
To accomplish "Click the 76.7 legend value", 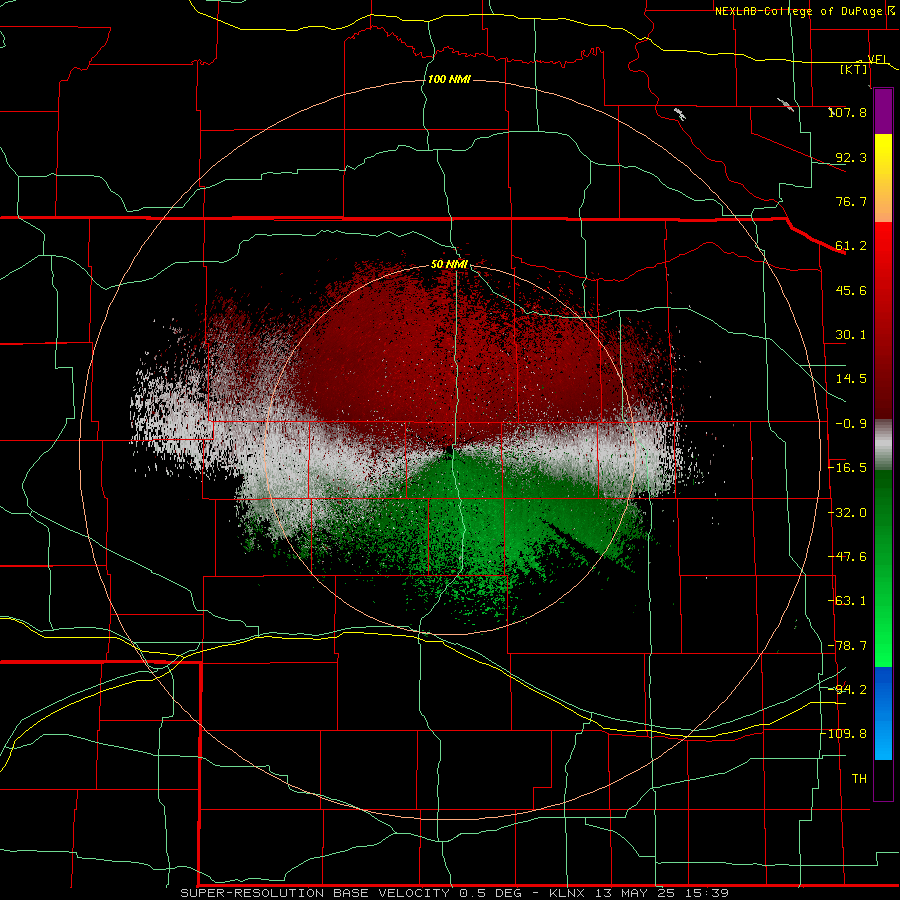I will click(x=851, y=201).
